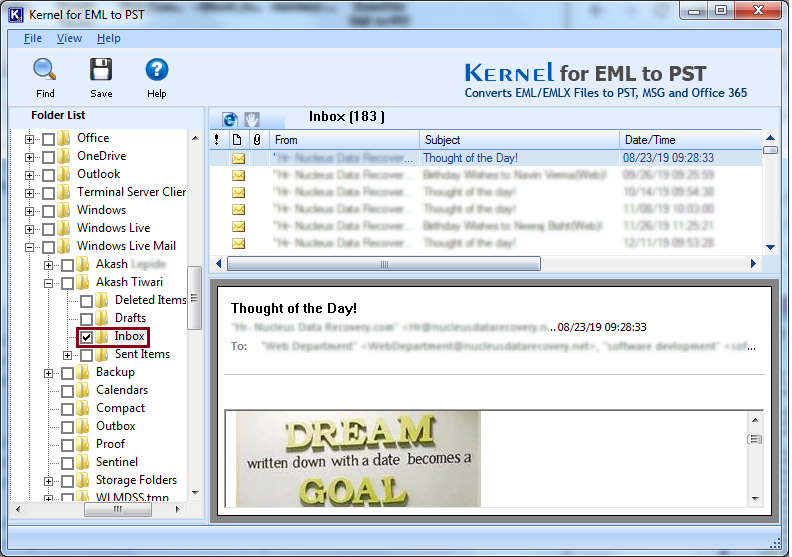This screenshot has width=792, height=557.
Task: Check the Deleted Items checkbox
Action: click(86, 301)
